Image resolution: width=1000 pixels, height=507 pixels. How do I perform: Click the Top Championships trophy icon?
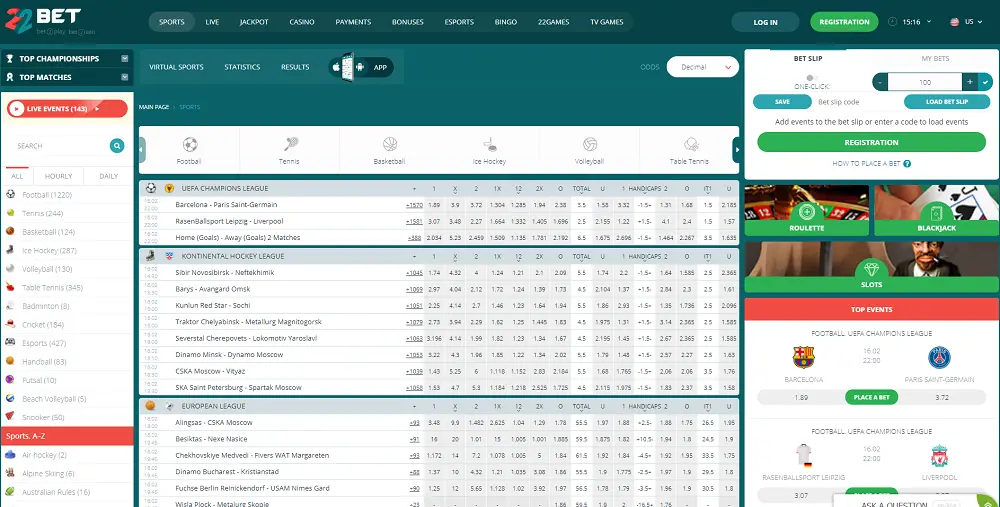click(x=10, y=59)
